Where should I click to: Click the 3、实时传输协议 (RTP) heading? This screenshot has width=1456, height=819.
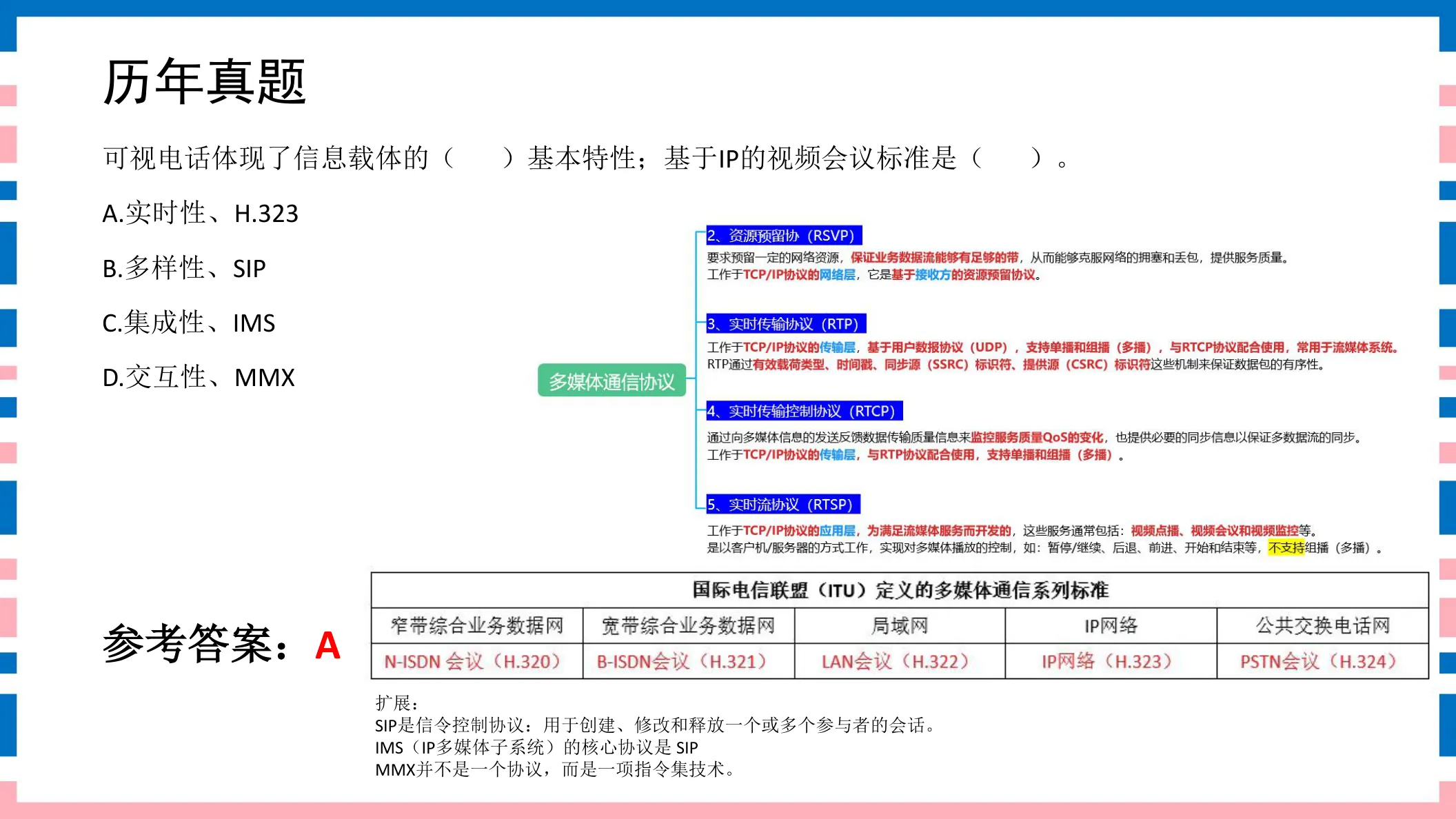pyautogui.click(x=786, y=323)
